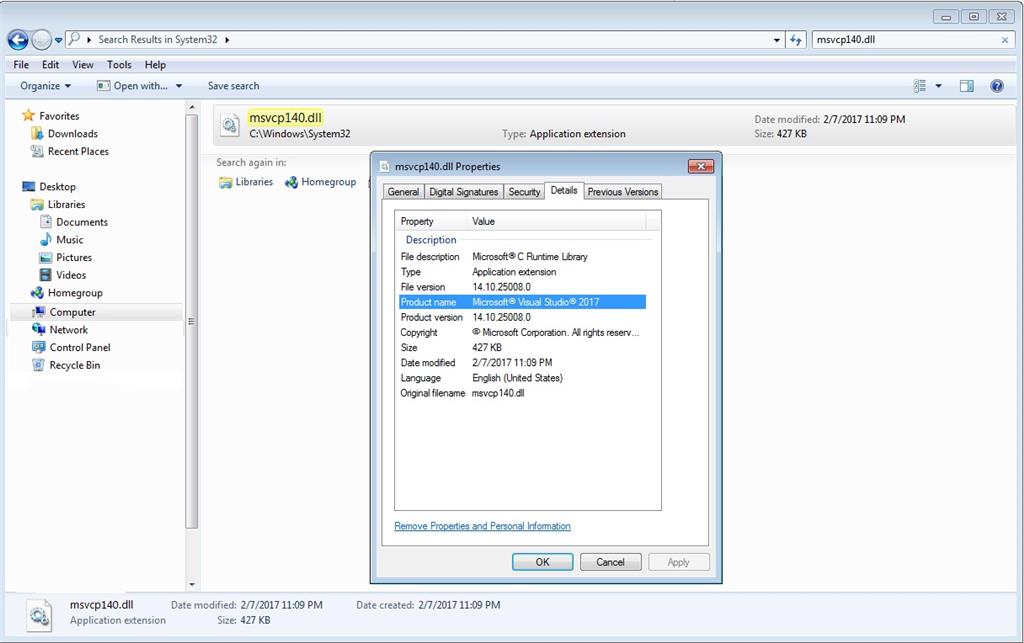Click the file icon in the details pane

pyautogui.click(x=39, y=615)
